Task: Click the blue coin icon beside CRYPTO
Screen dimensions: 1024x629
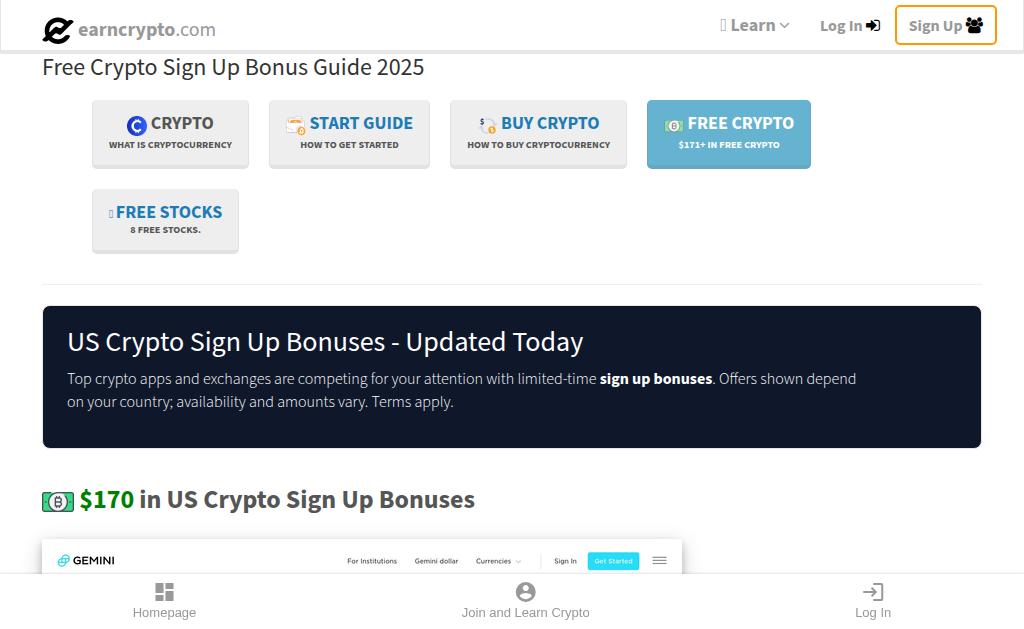Action: click(x=137, y=125)
